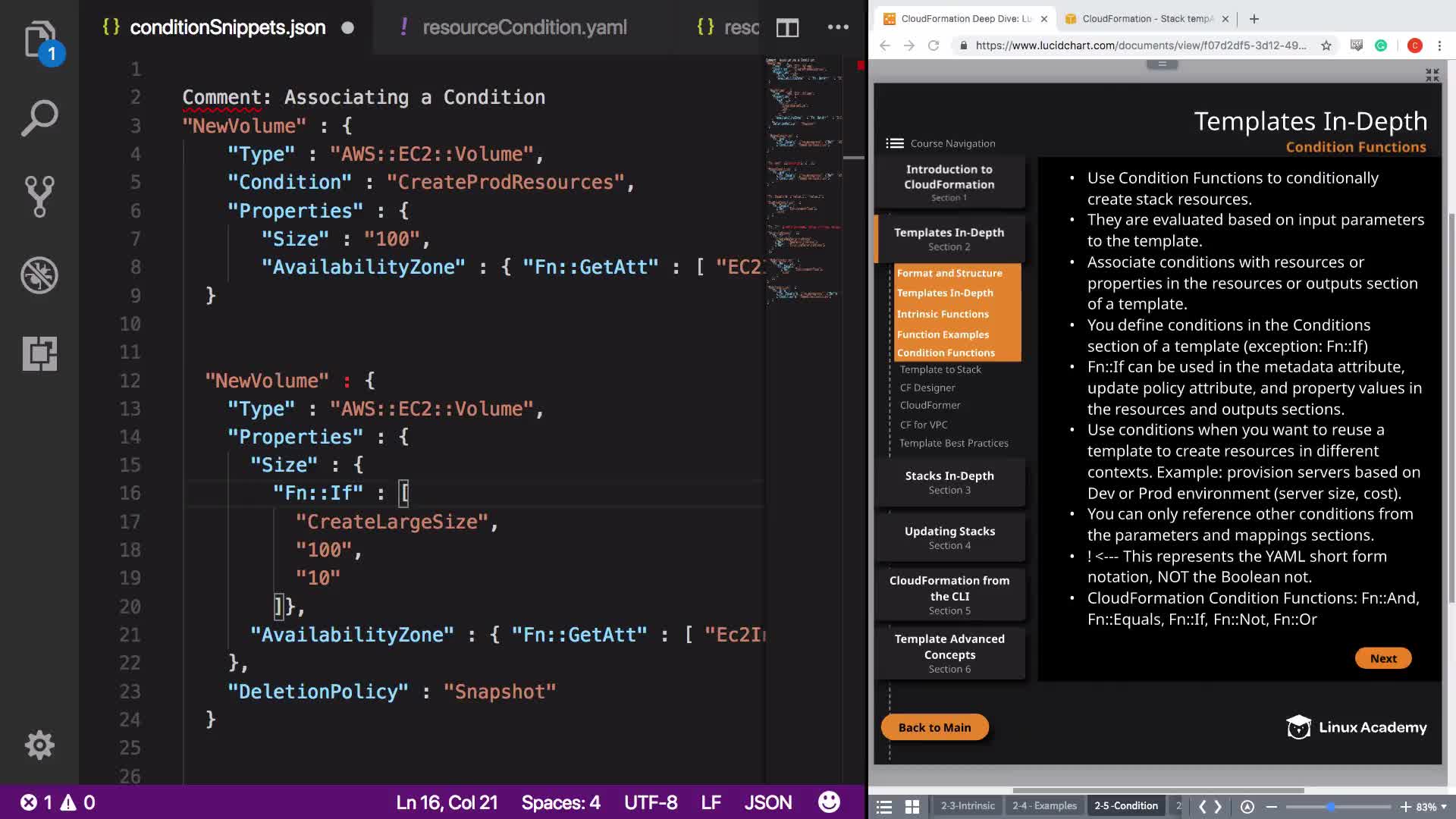Open the Search view icon
The width and height of the screenshot is (1456, 819).
point(39,118)
